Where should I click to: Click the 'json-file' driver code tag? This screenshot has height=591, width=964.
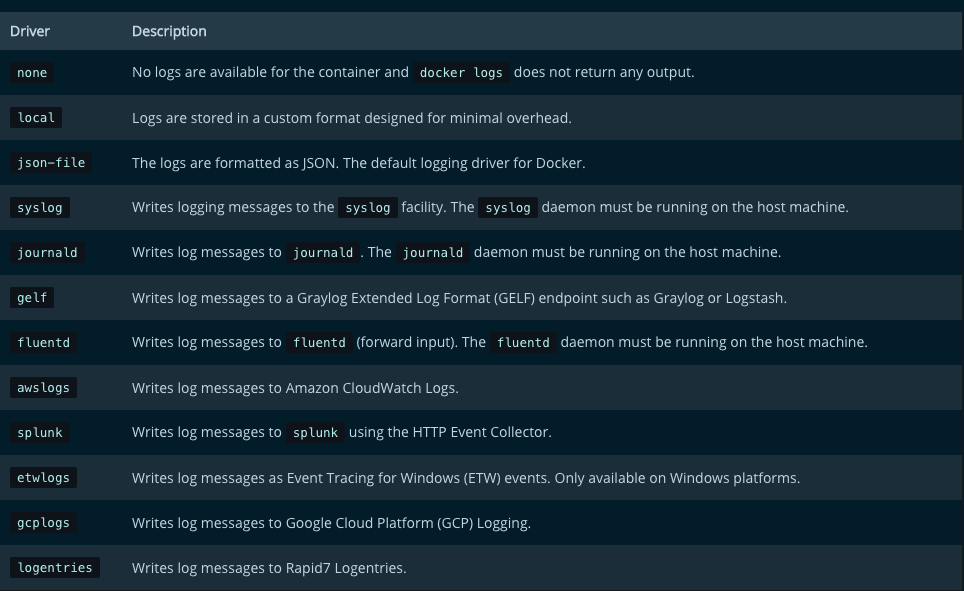[51, 162]
